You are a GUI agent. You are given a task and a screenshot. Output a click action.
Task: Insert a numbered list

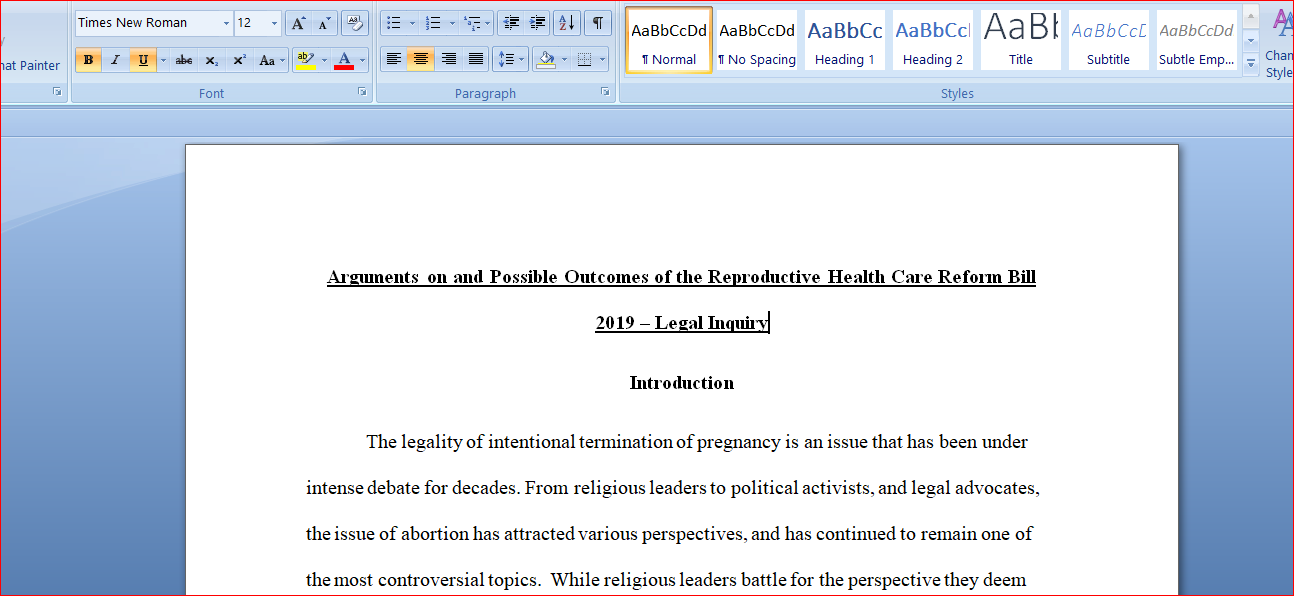click(x=433, y=23)
